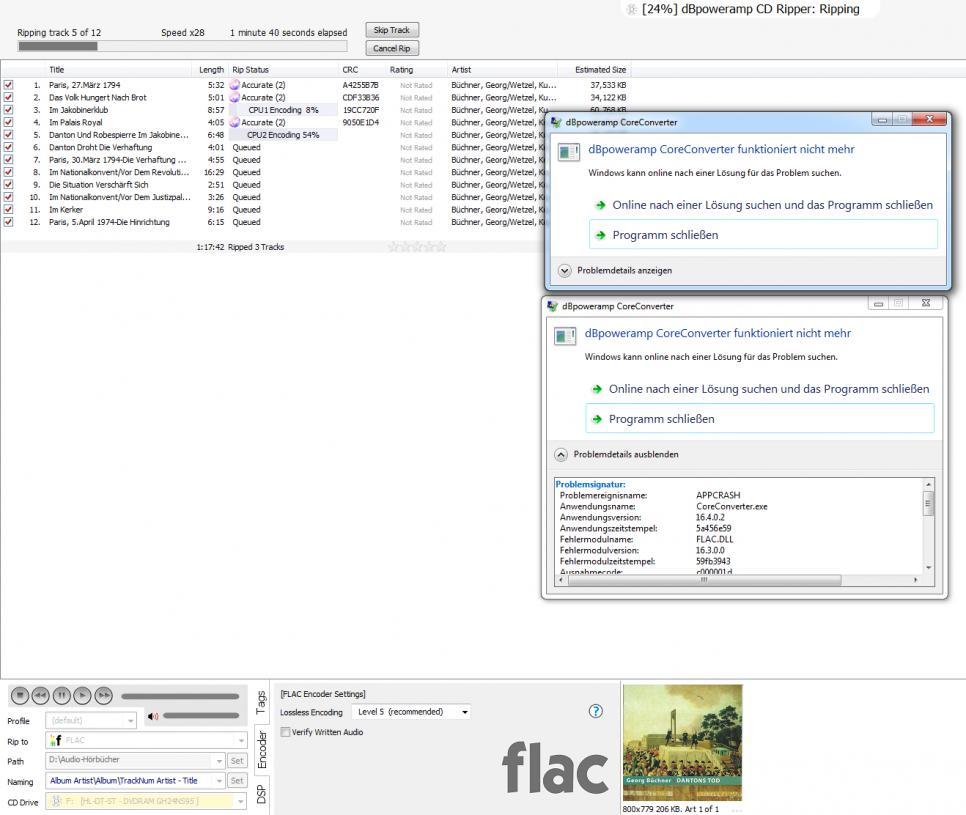Click the Skip Track button
The image size is (966, 815).
pyautogui.click(x=392, y=30)
